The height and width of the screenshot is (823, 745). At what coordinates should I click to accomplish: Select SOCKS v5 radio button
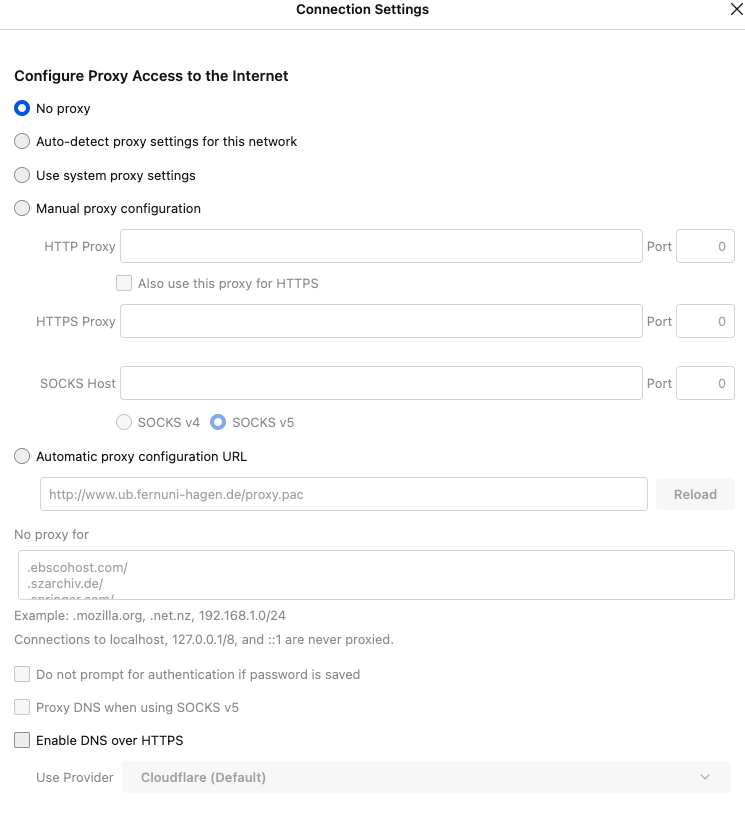218,422
